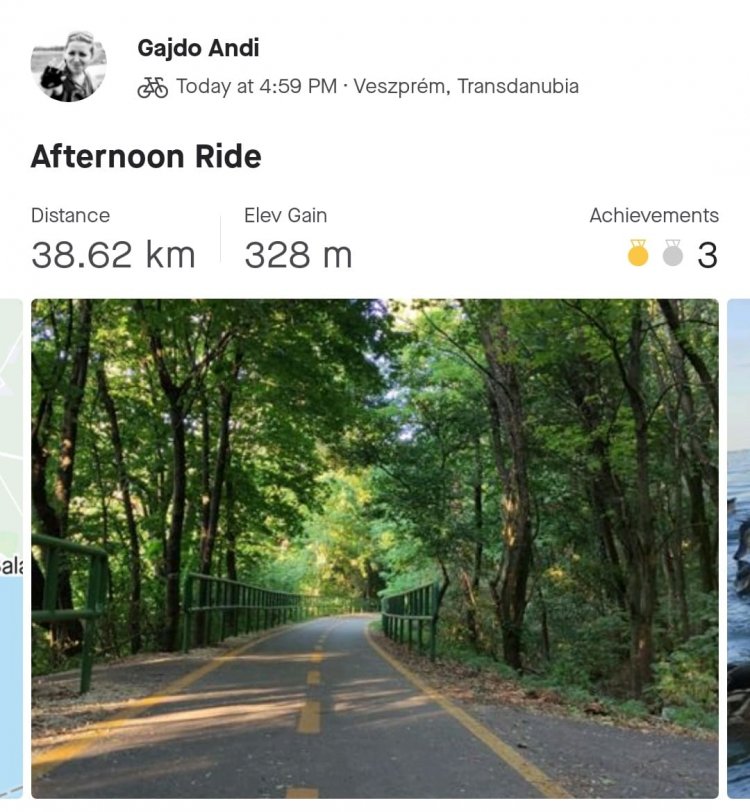750x812 pixels.
Task: Click the Today at 4:59 PM timestamp
Action: click(x=256, y=86)
